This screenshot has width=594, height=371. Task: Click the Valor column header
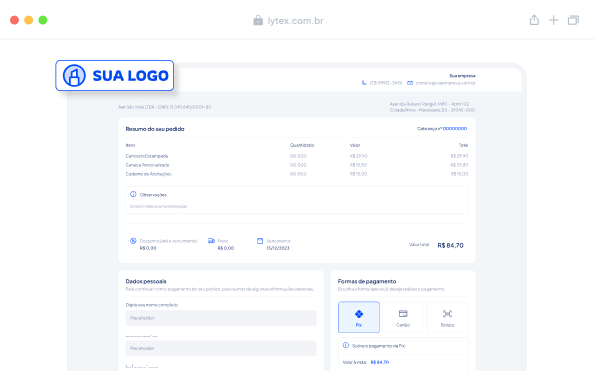pos(355,145)
